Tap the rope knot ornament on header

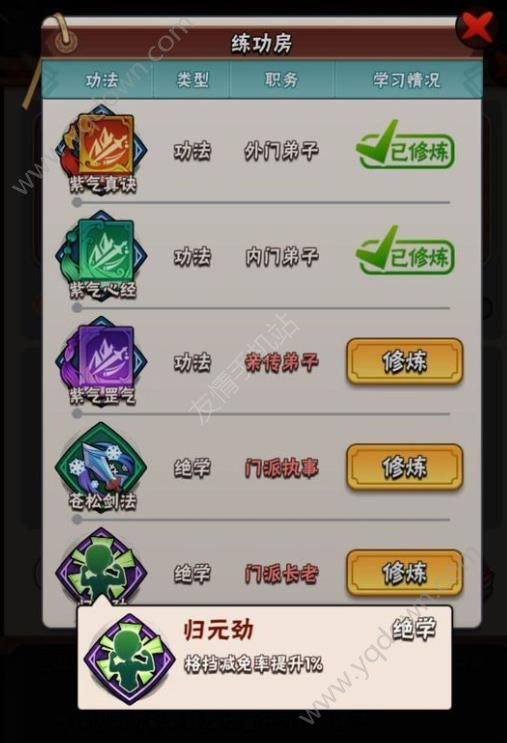(64, 42)
